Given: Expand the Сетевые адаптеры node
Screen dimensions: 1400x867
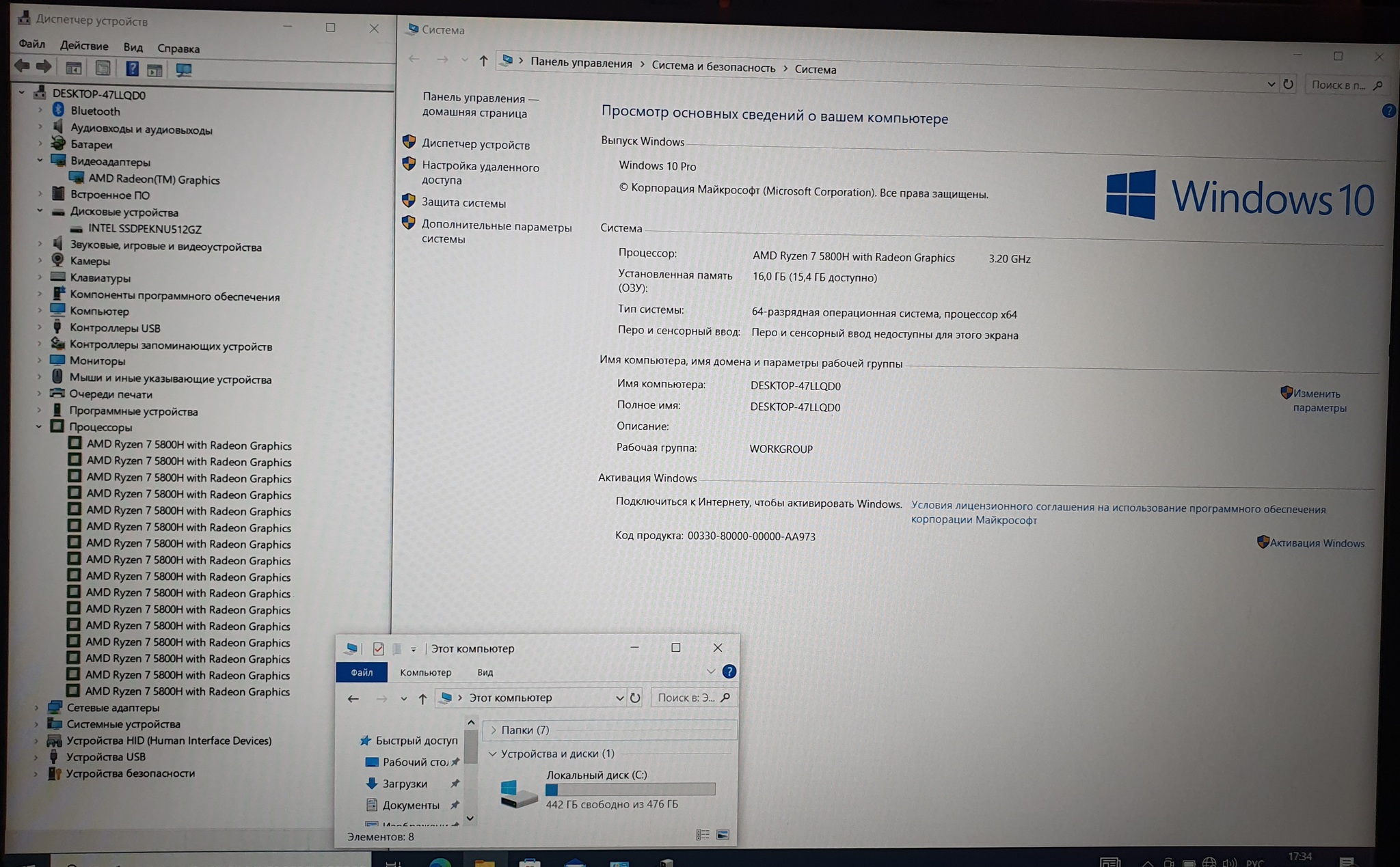Looking at the screenshot, I should [37, 708].
